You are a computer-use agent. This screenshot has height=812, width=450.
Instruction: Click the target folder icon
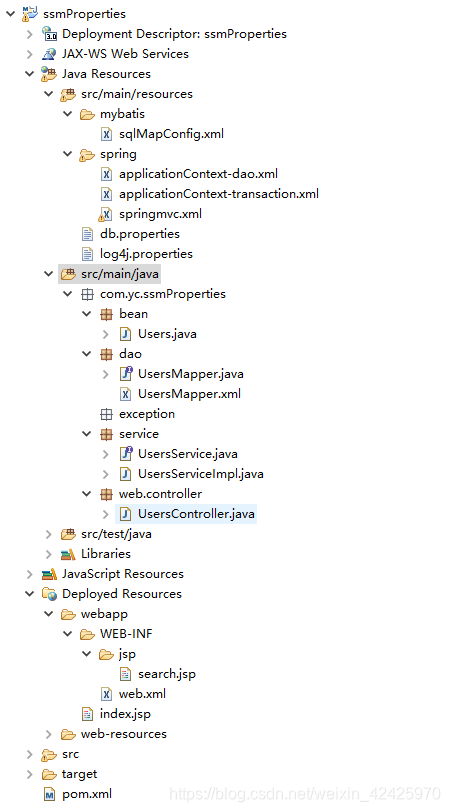coord(49,774)
